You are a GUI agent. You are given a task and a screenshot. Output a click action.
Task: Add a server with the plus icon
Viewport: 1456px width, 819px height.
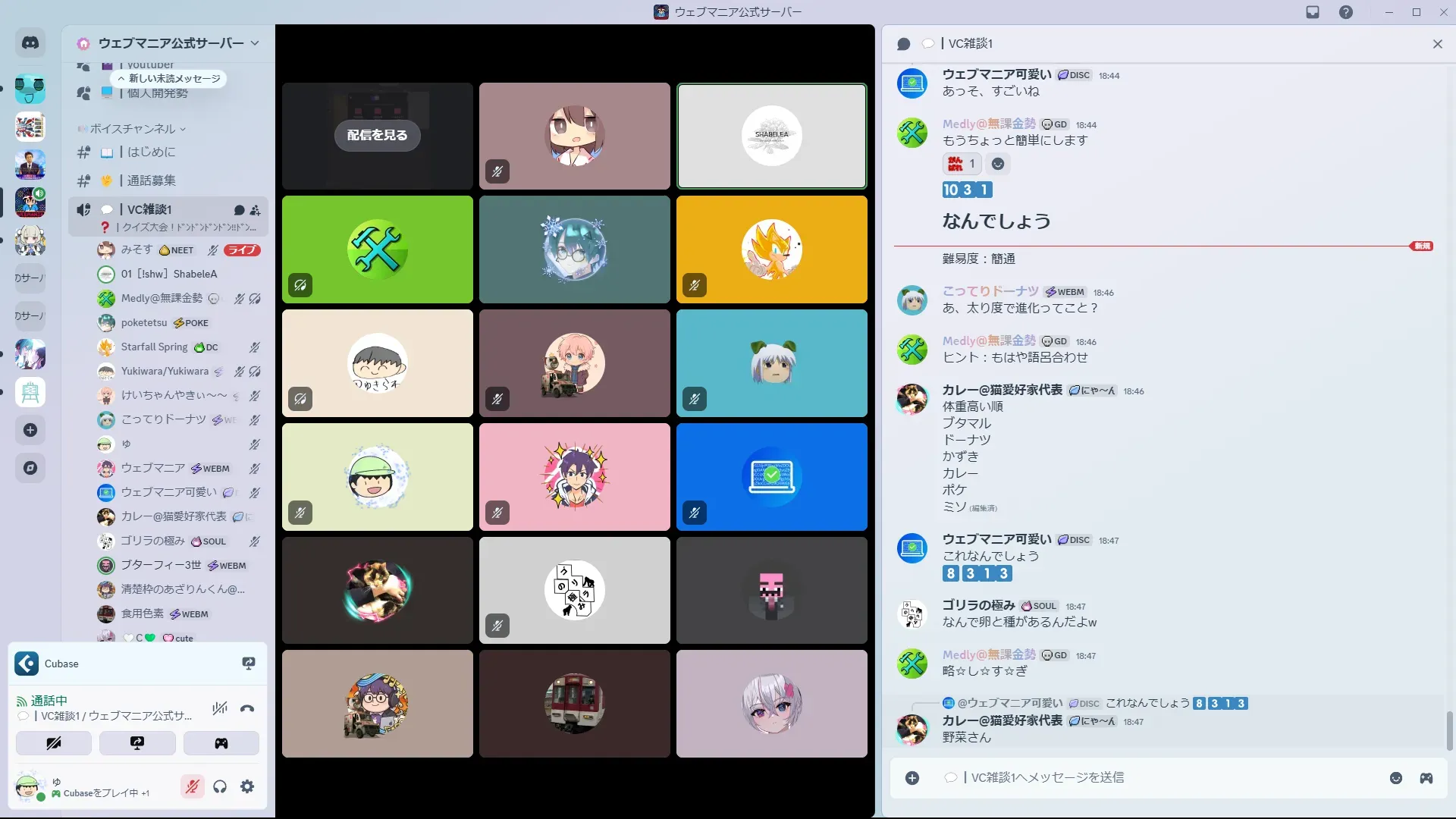pos(30,430)
